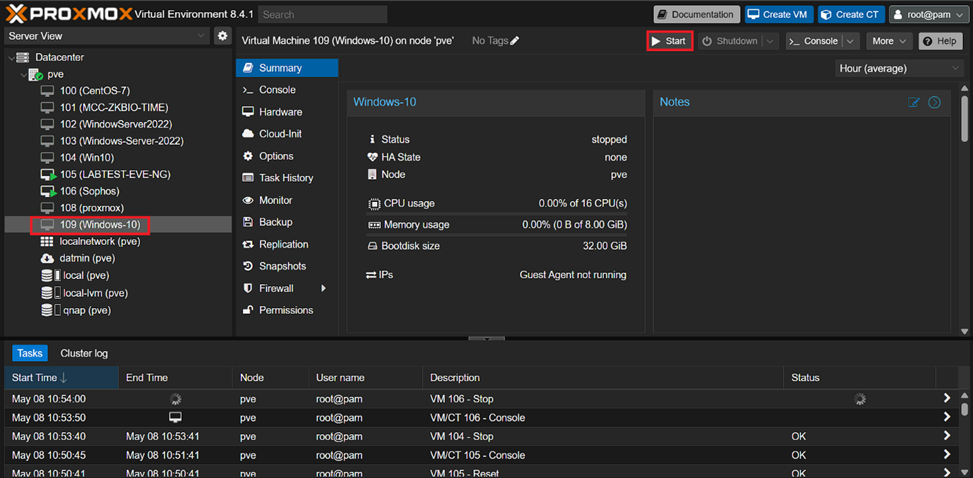
Task: Focus the top Search field
Action: 322,15
